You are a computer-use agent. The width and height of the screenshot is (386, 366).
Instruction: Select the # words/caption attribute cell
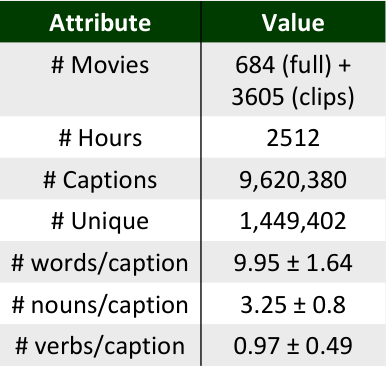[x=100, y=262]
